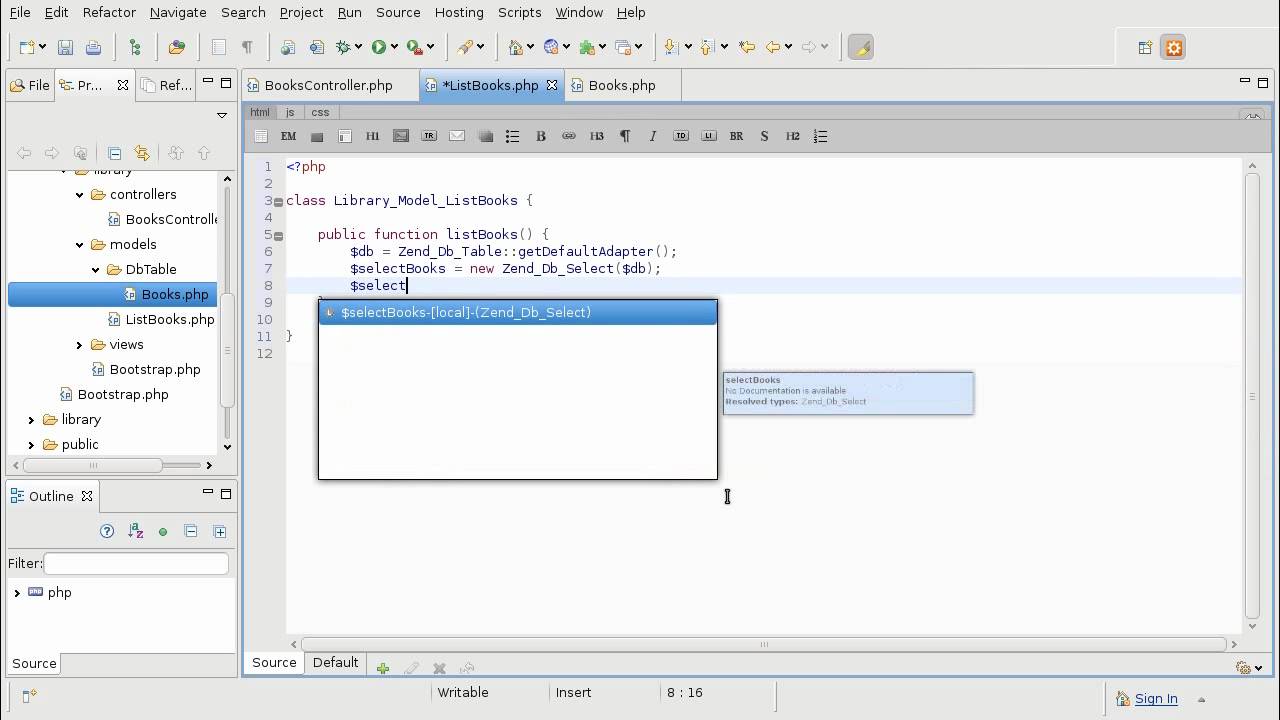The height and width of the screenshot is (720, 1280).
Task: Click the Debug bug icon
Action: click(x=344, y=47)
